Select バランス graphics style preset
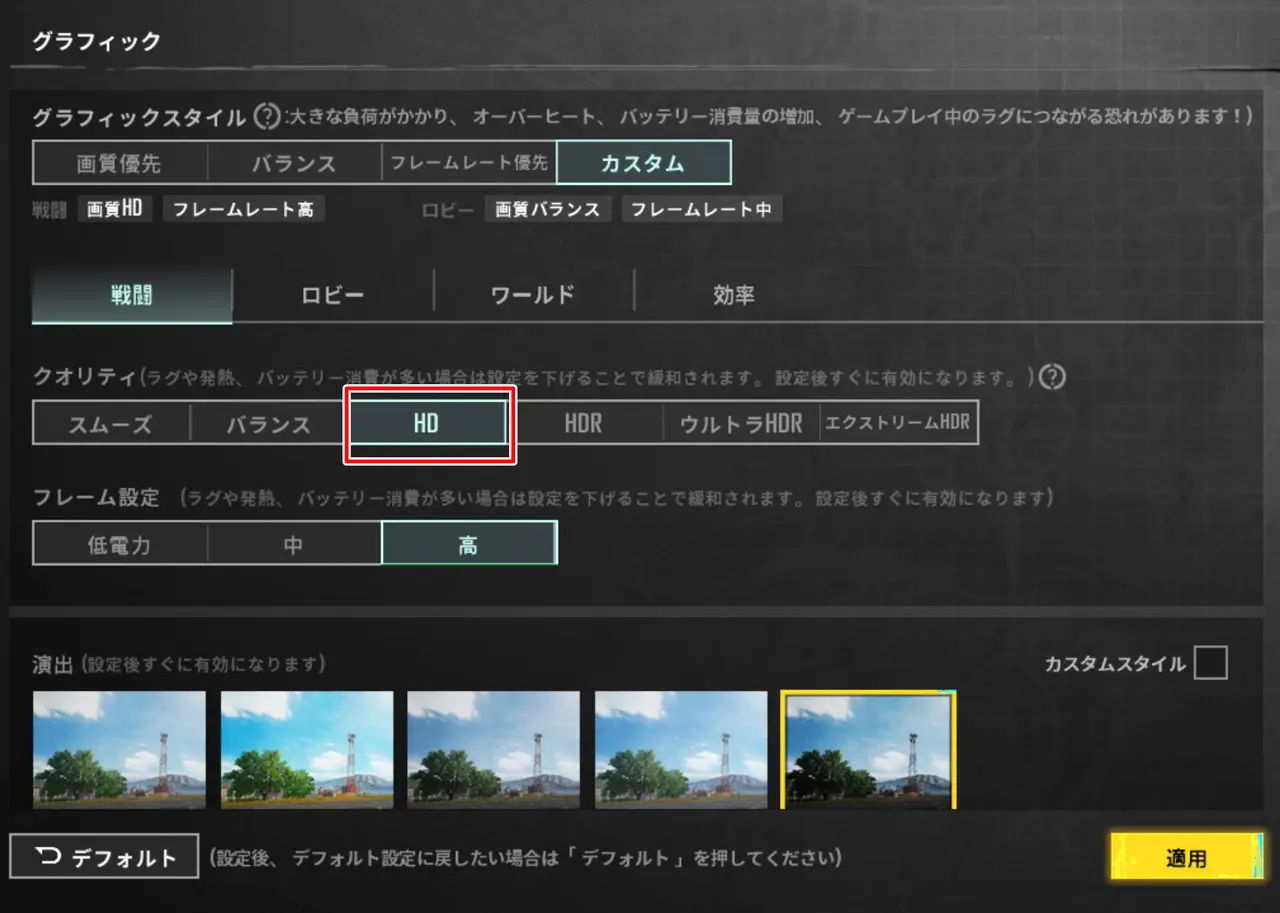 click(x=294, y=163)
